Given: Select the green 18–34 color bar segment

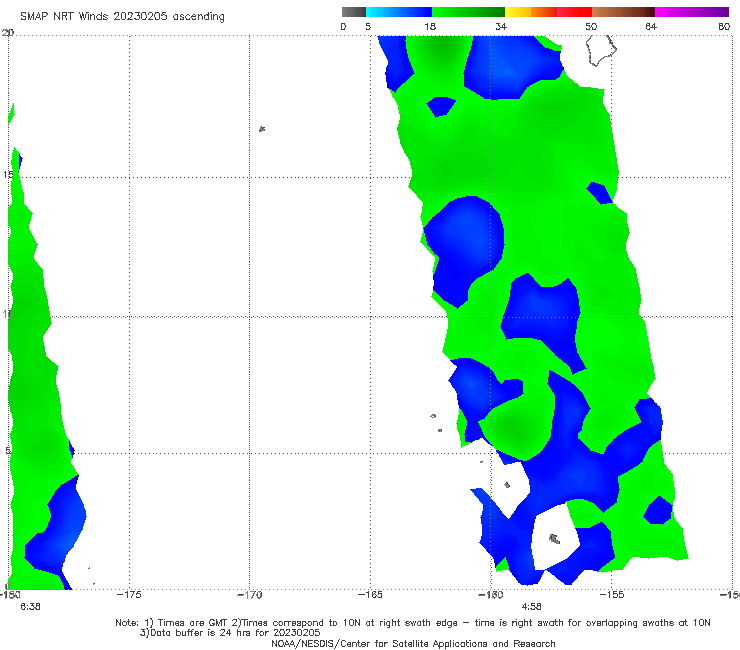Looking at the screenshot, I should tap(469, 12).
